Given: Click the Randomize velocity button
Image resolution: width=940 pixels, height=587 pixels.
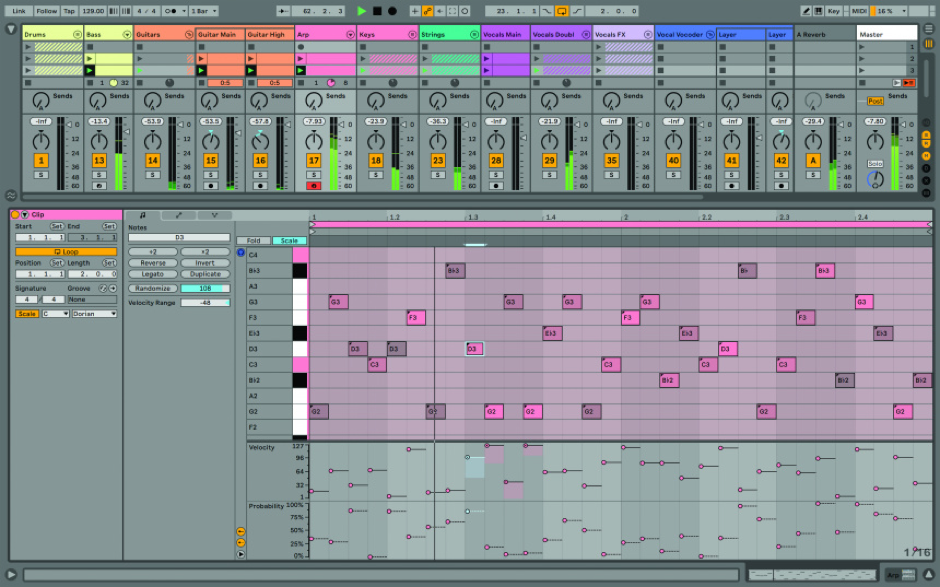Looking at the screenshot, I should tap(151, 288).
